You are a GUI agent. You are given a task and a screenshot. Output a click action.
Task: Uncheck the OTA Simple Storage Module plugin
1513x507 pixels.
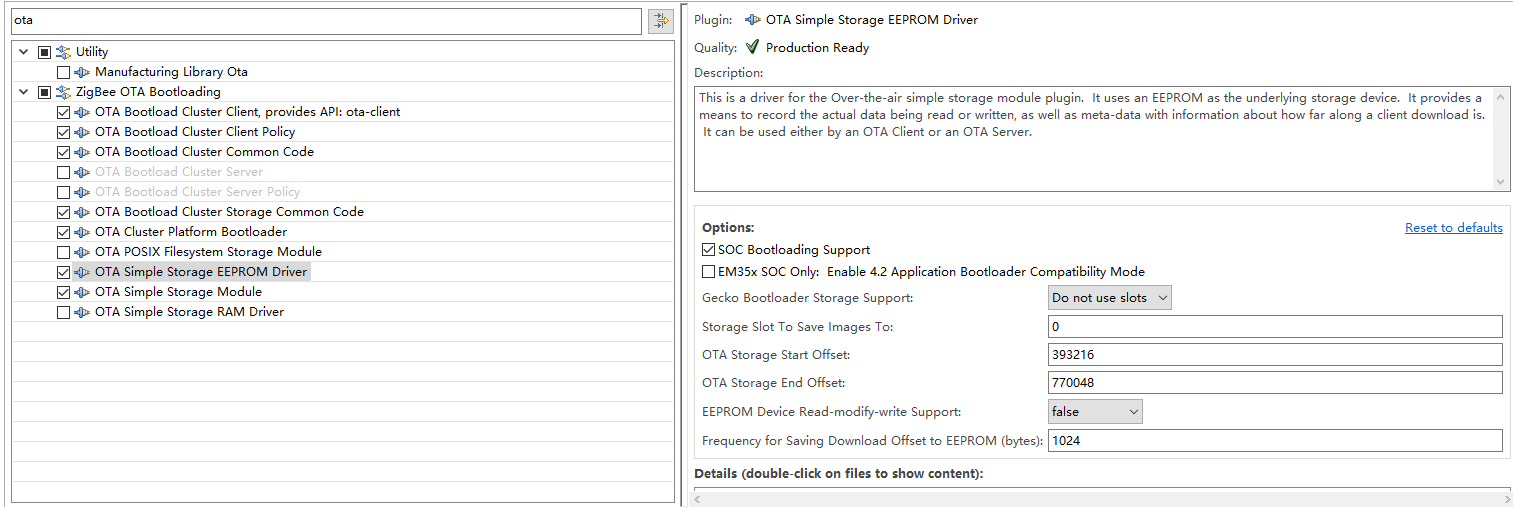64,292
